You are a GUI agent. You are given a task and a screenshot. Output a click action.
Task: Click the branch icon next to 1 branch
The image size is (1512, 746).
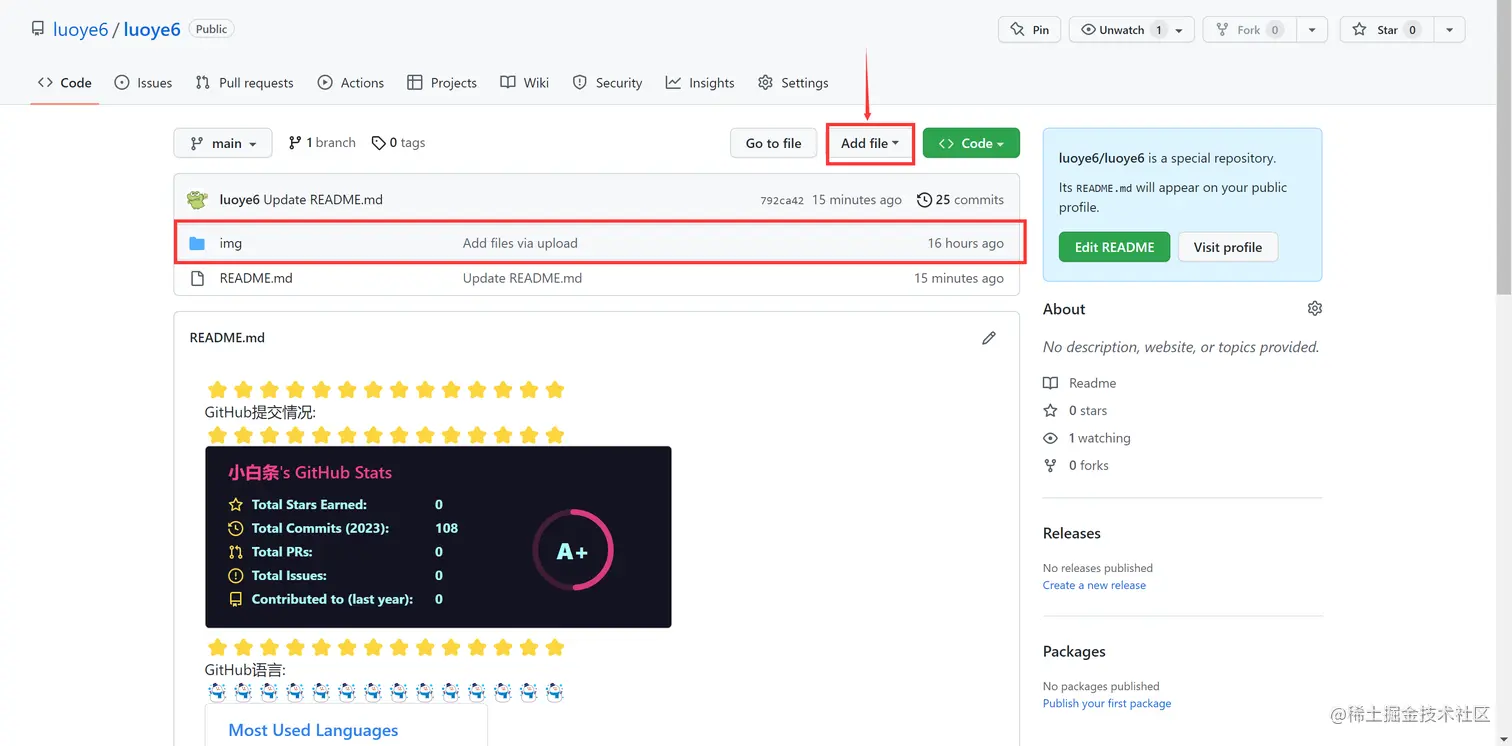[295, 143]
